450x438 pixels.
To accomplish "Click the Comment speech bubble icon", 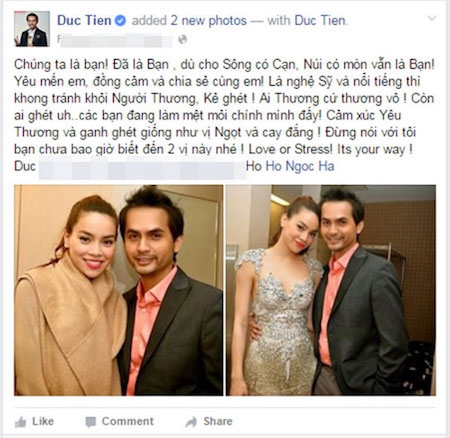I will click(91, 422).
